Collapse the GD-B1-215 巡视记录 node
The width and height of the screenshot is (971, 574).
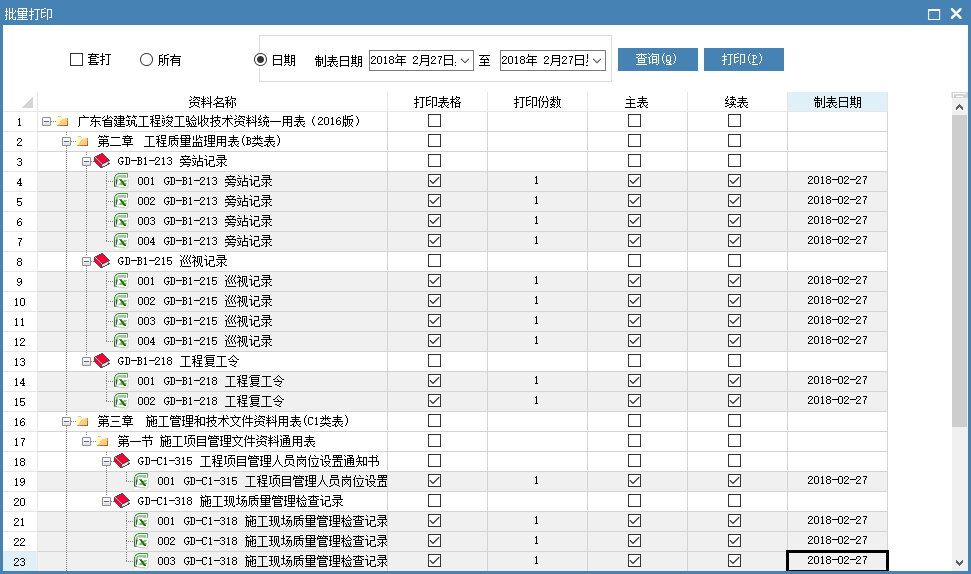tap(86, 261)
